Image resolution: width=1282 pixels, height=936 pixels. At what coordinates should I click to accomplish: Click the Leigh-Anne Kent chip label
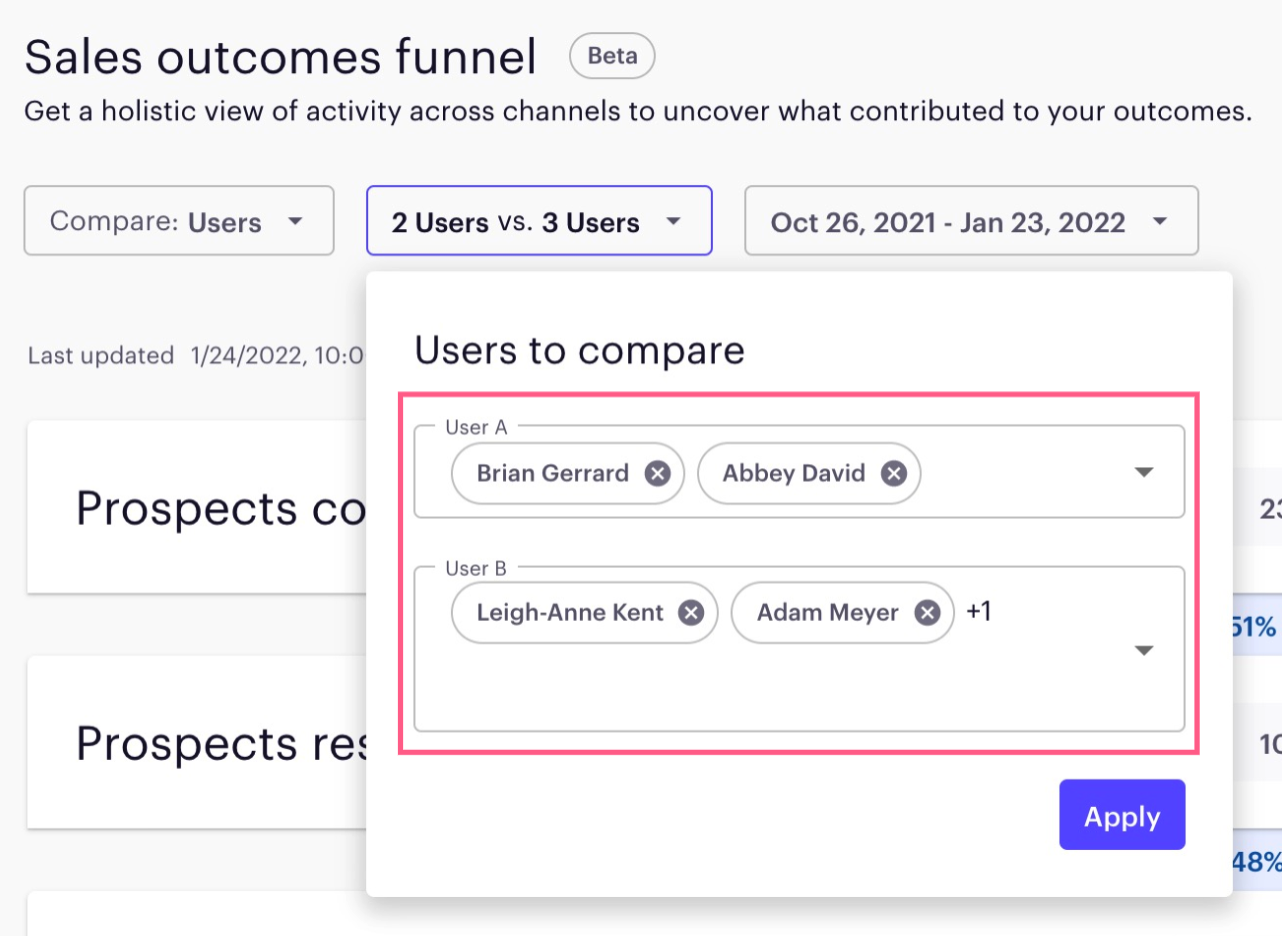click(569, 612)
